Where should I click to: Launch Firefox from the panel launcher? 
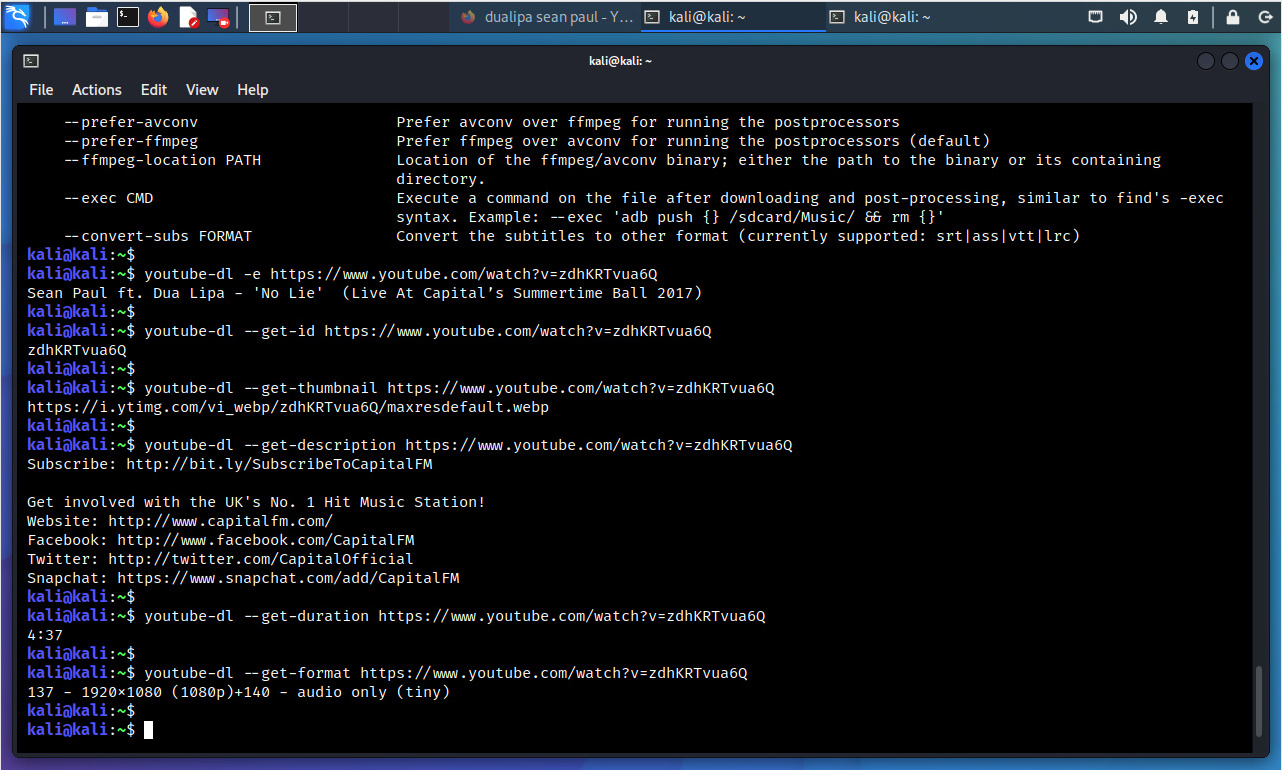[158, 17]
